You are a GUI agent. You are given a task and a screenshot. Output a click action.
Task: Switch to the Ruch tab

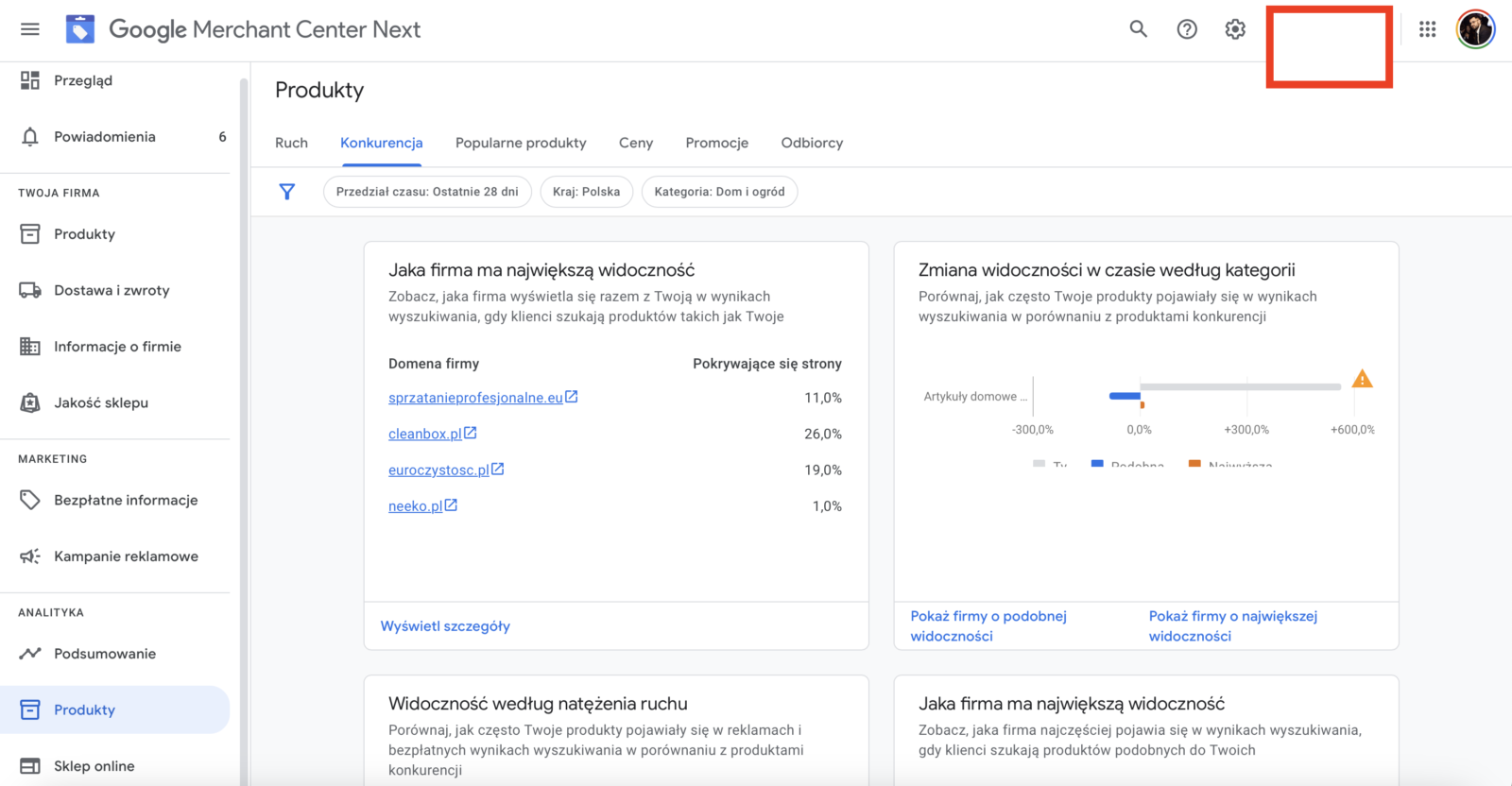[x=291, y=143]
